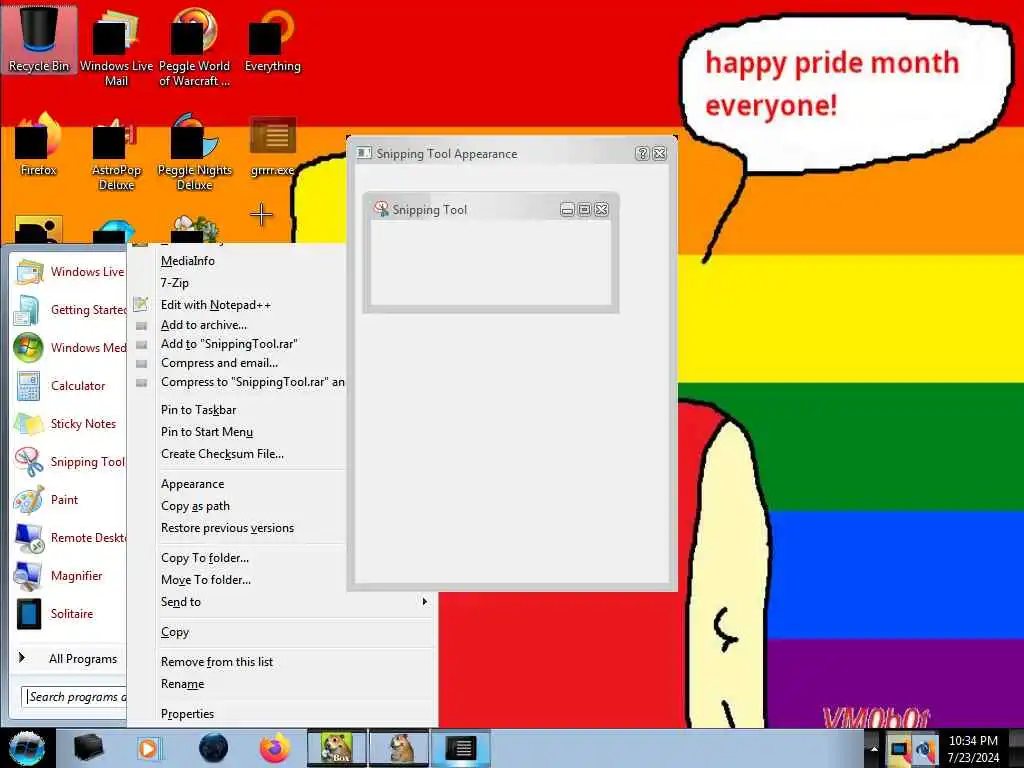The width and height of the screenshot is (1024, 768).
Task: Choose MediaInfo in the context menu
Action: coord(187,261)
